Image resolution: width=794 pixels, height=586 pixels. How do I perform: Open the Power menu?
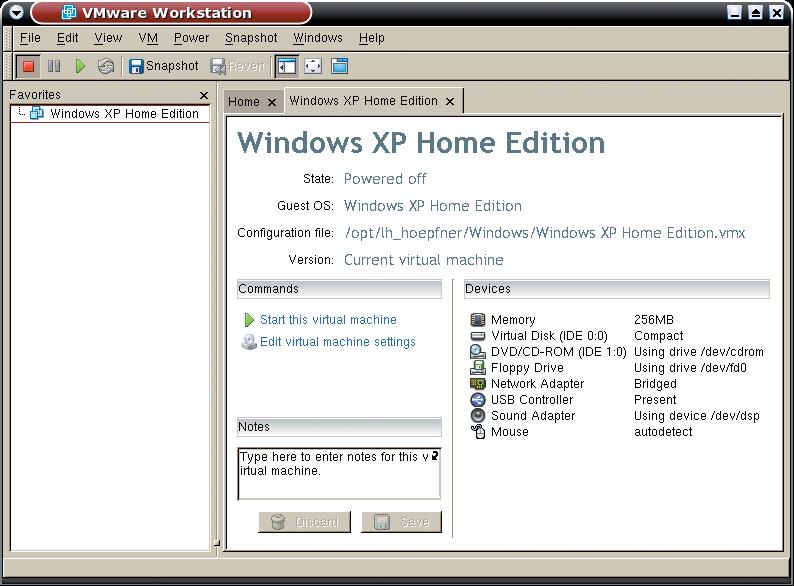click(191, 38)
